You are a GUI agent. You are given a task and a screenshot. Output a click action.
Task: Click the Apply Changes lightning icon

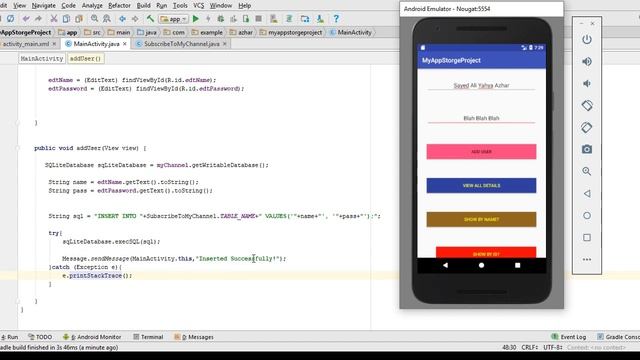tap(208, 19)
